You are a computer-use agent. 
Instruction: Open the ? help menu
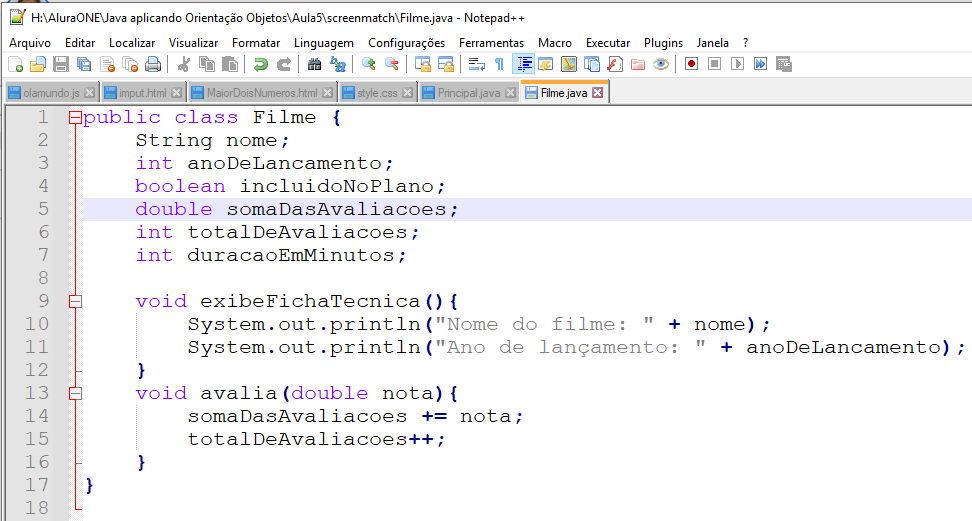(746, 43)
